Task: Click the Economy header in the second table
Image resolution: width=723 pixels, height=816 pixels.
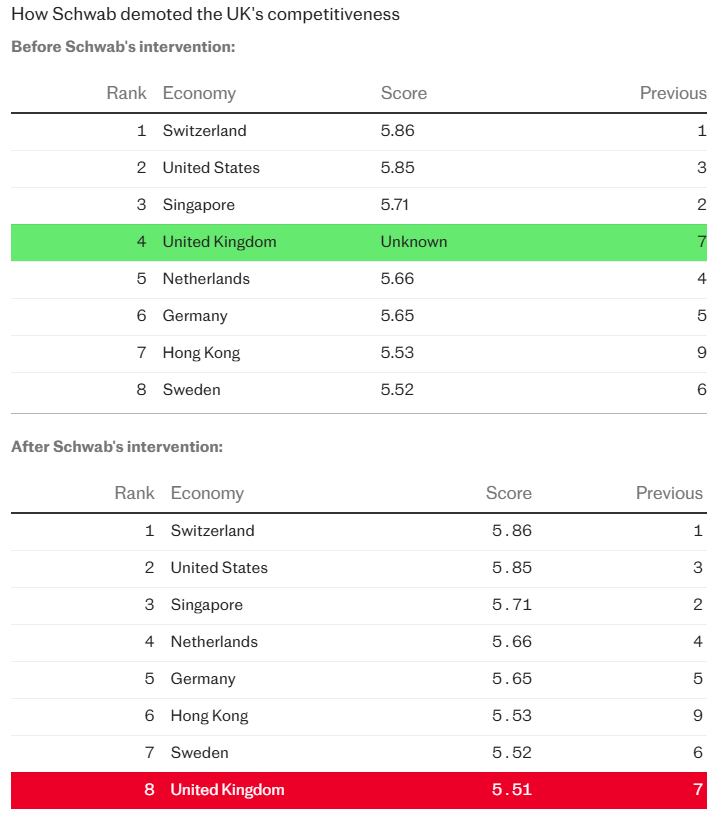Action: (x=207, y=493)
